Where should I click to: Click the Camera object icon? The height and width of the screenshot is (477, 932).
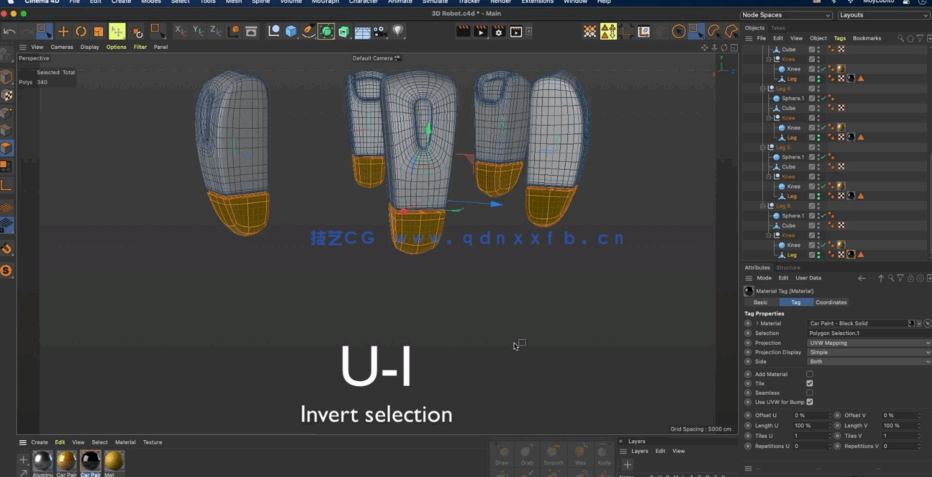coord(380,32)
